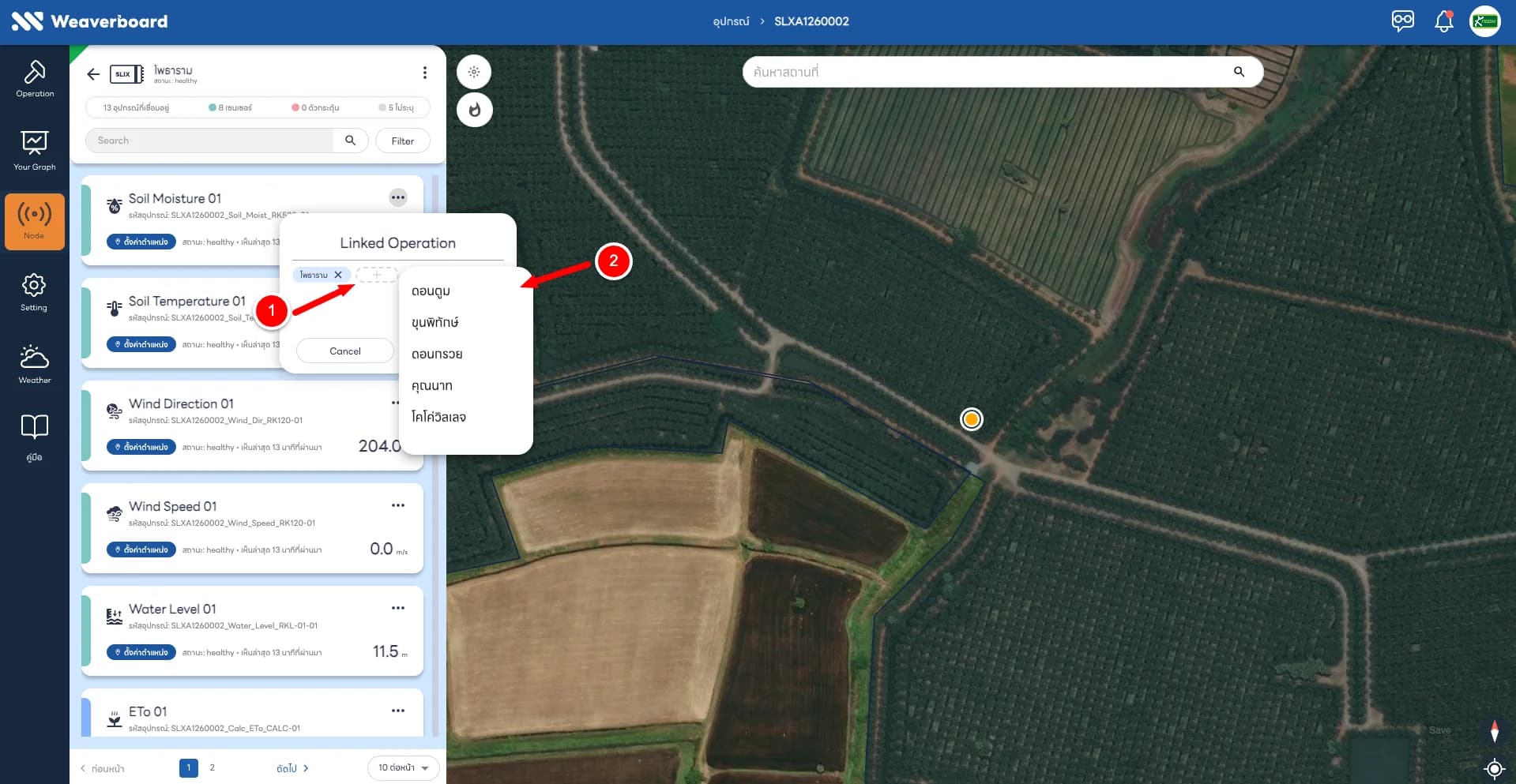
Task: Open Your Graph in sidebar
Action: coord(35,151)
